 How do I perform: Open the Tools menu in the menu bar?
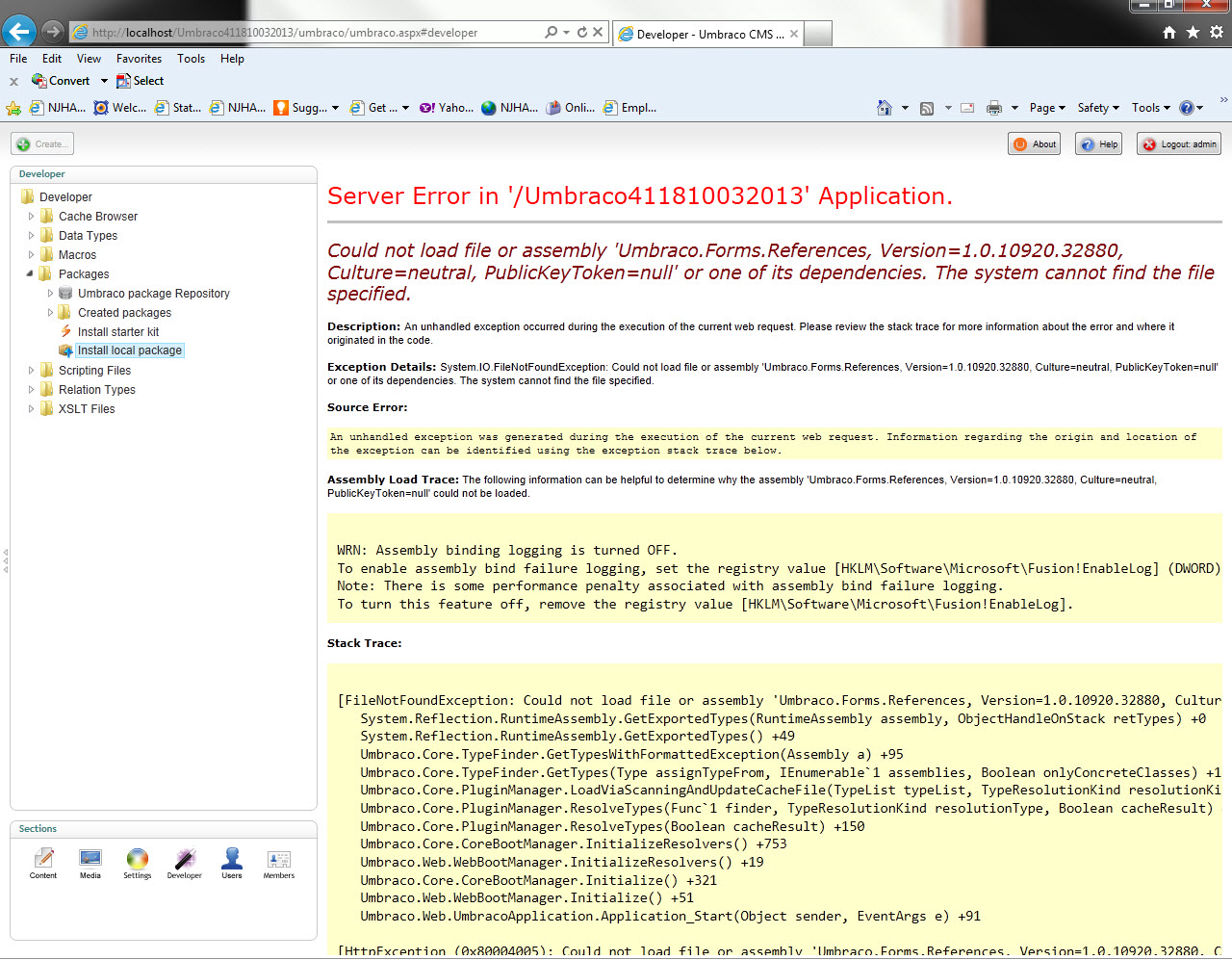click(191, 59)
